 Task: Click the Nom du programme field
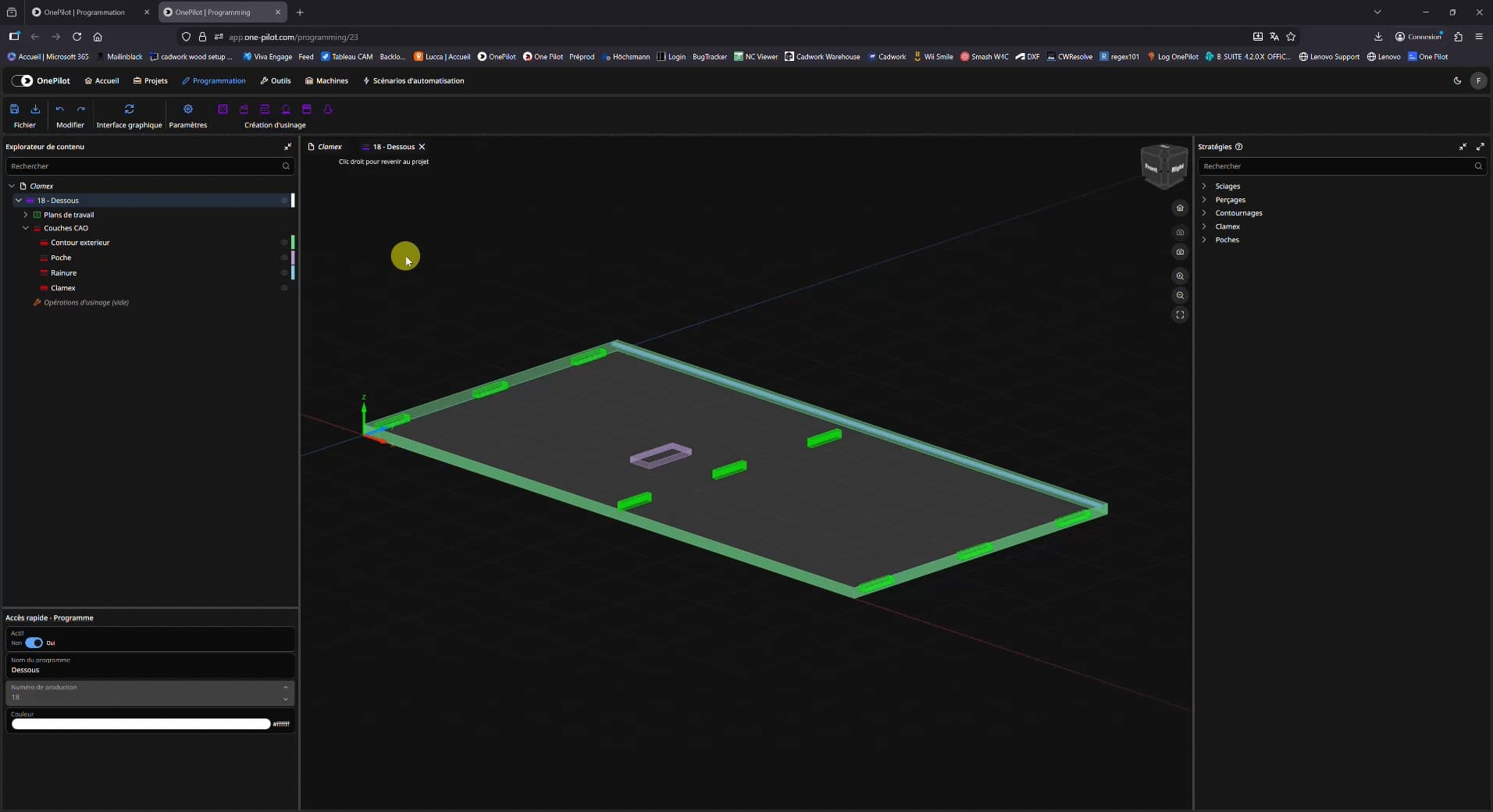(x=150, y=665)
